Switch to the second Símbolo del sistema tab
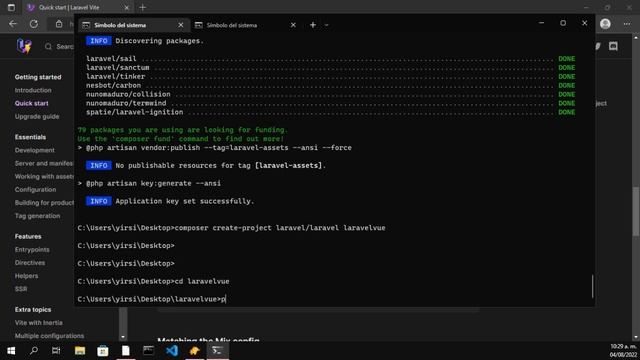 245,25
